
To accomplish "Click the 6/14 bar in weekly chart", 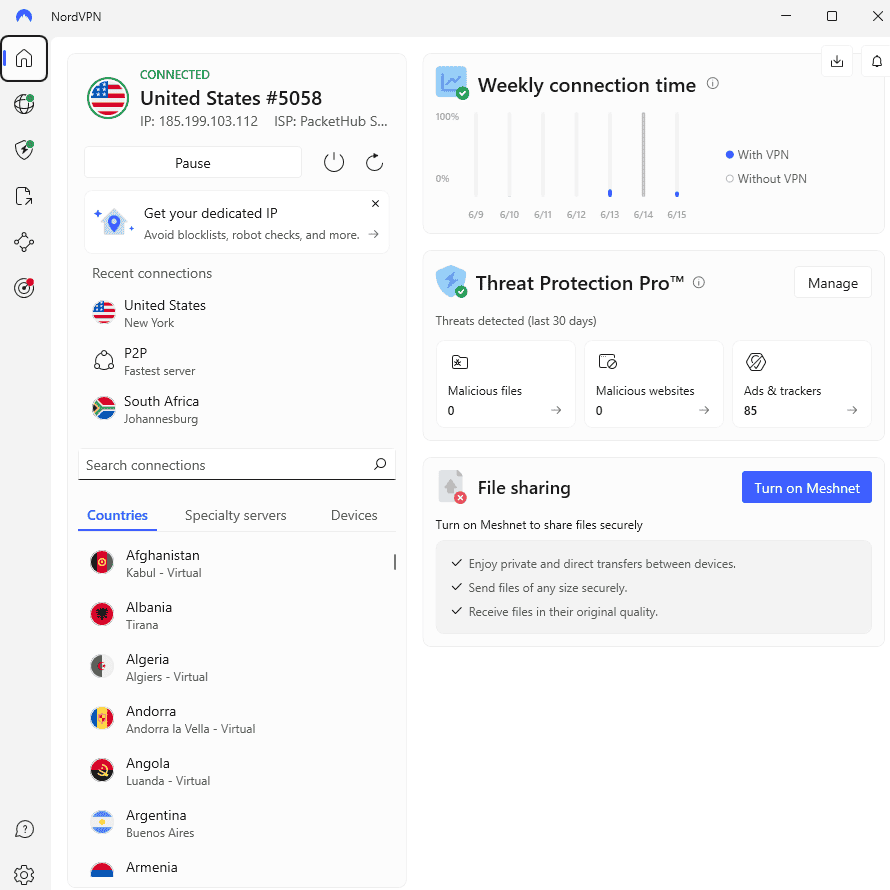I will pyautogui.click(x=643, y=154).
